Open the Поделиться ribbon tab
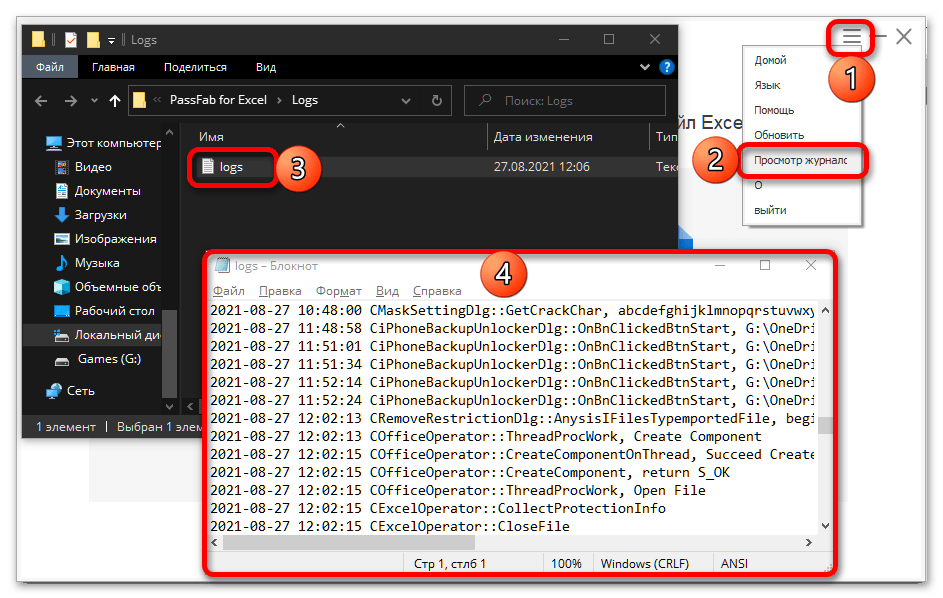 [195, 67]
